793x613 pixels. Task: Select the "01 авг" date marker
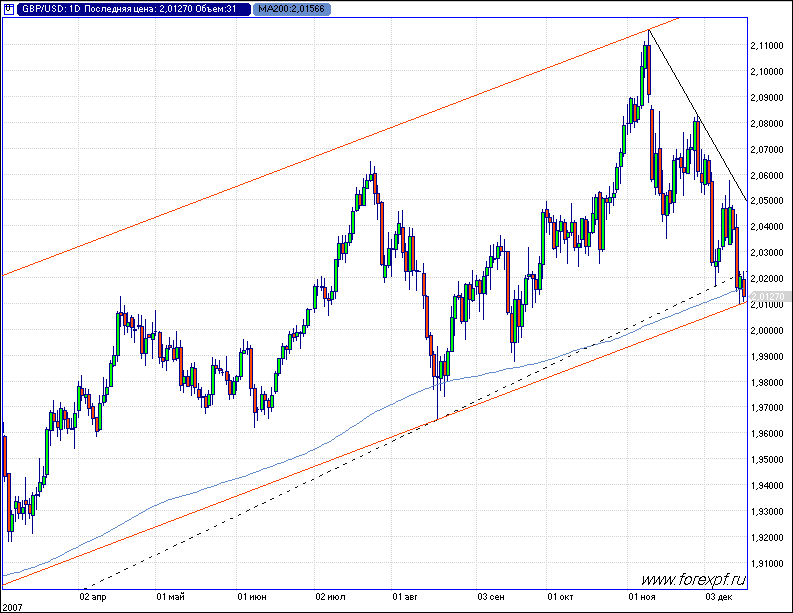coord(404,597)
